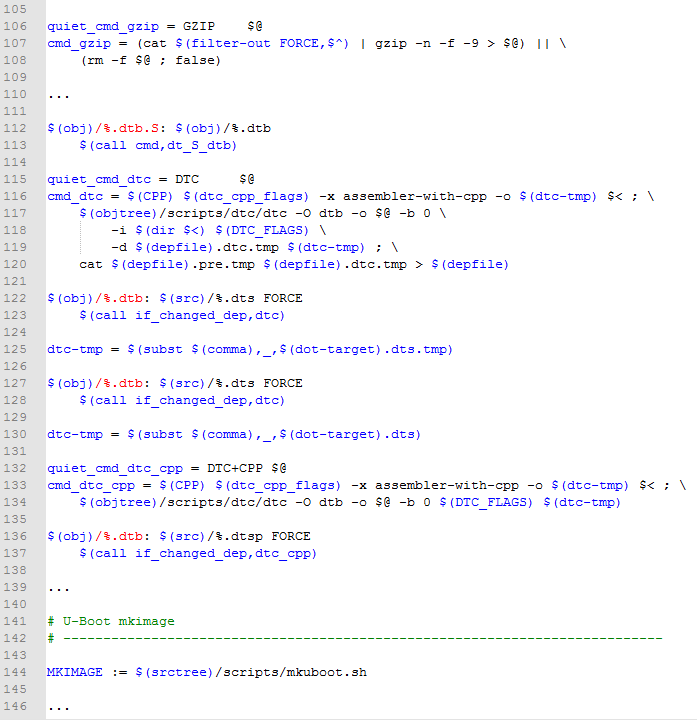Click line number 125 in the gutter

pyautogui.click(x=15, y=349)
